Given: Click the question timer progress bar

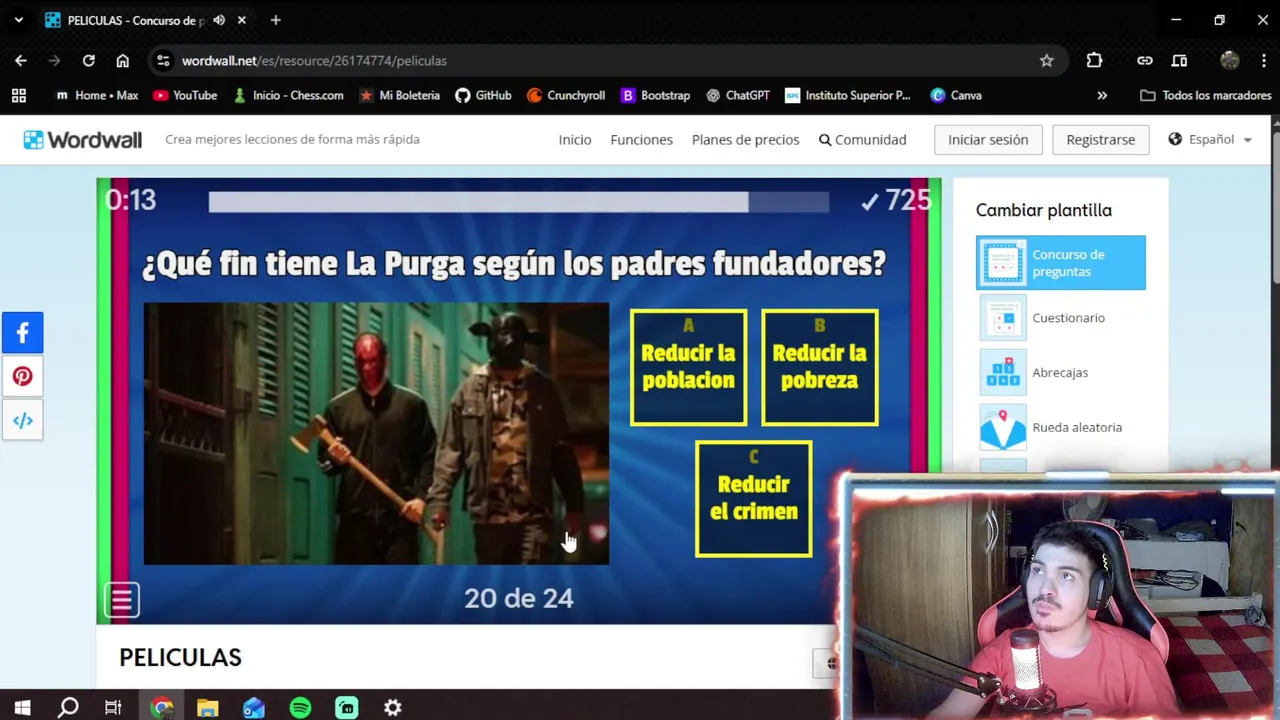Looking at the screenshot, I should point(518,202).
